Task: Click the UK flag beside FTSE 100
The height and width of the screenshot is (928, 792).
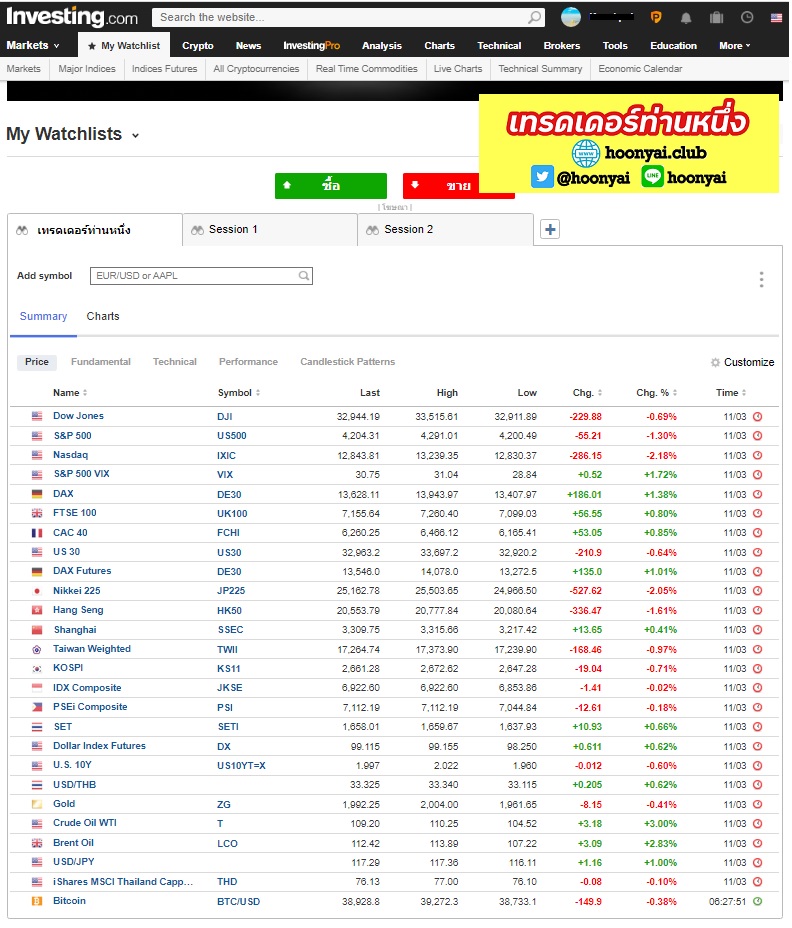Action: [37, 514]
